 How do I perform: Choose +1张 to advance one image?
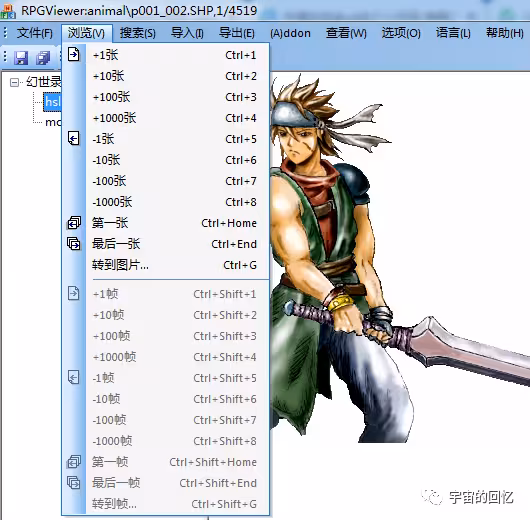[x=166, y=55]
